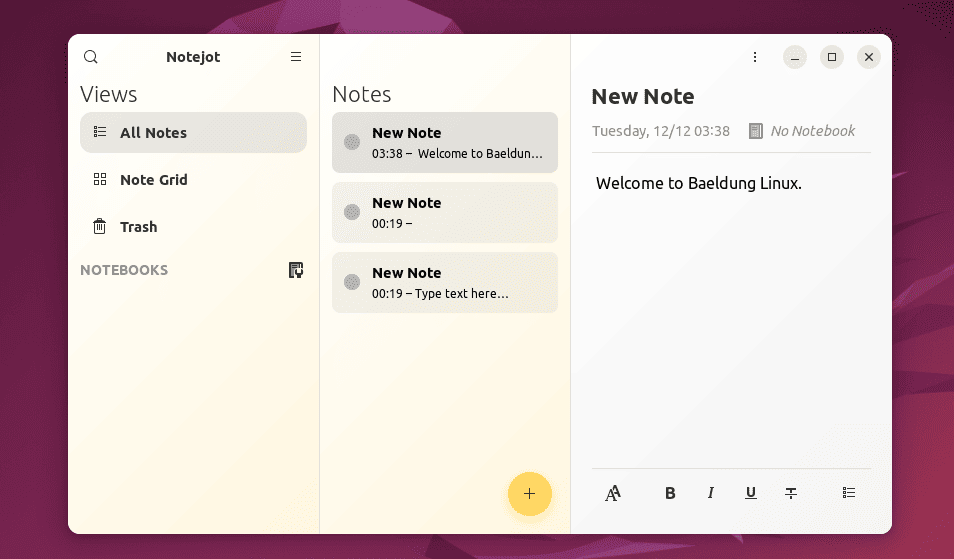
Task: Maximize the Notejot window
Action: (x=832, y=57)
